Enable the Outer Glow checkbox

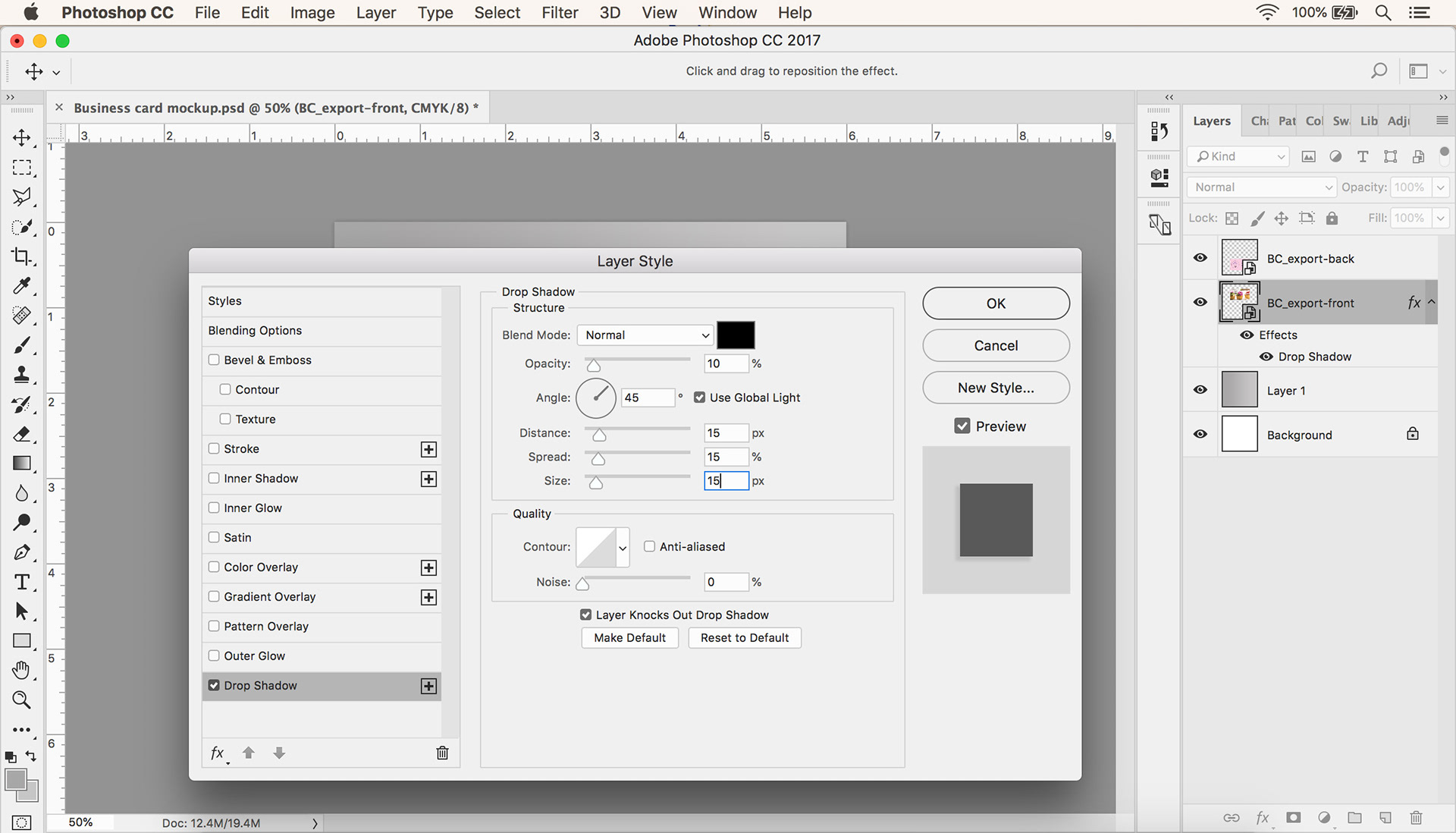[214, 655]
